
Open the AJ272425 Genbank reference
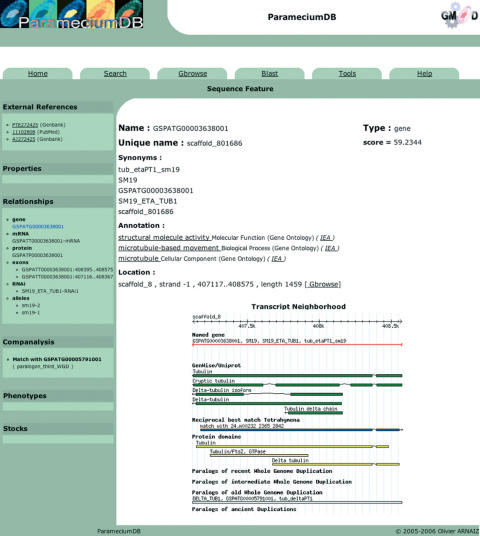pyautogui.click(x=24, y=139)
